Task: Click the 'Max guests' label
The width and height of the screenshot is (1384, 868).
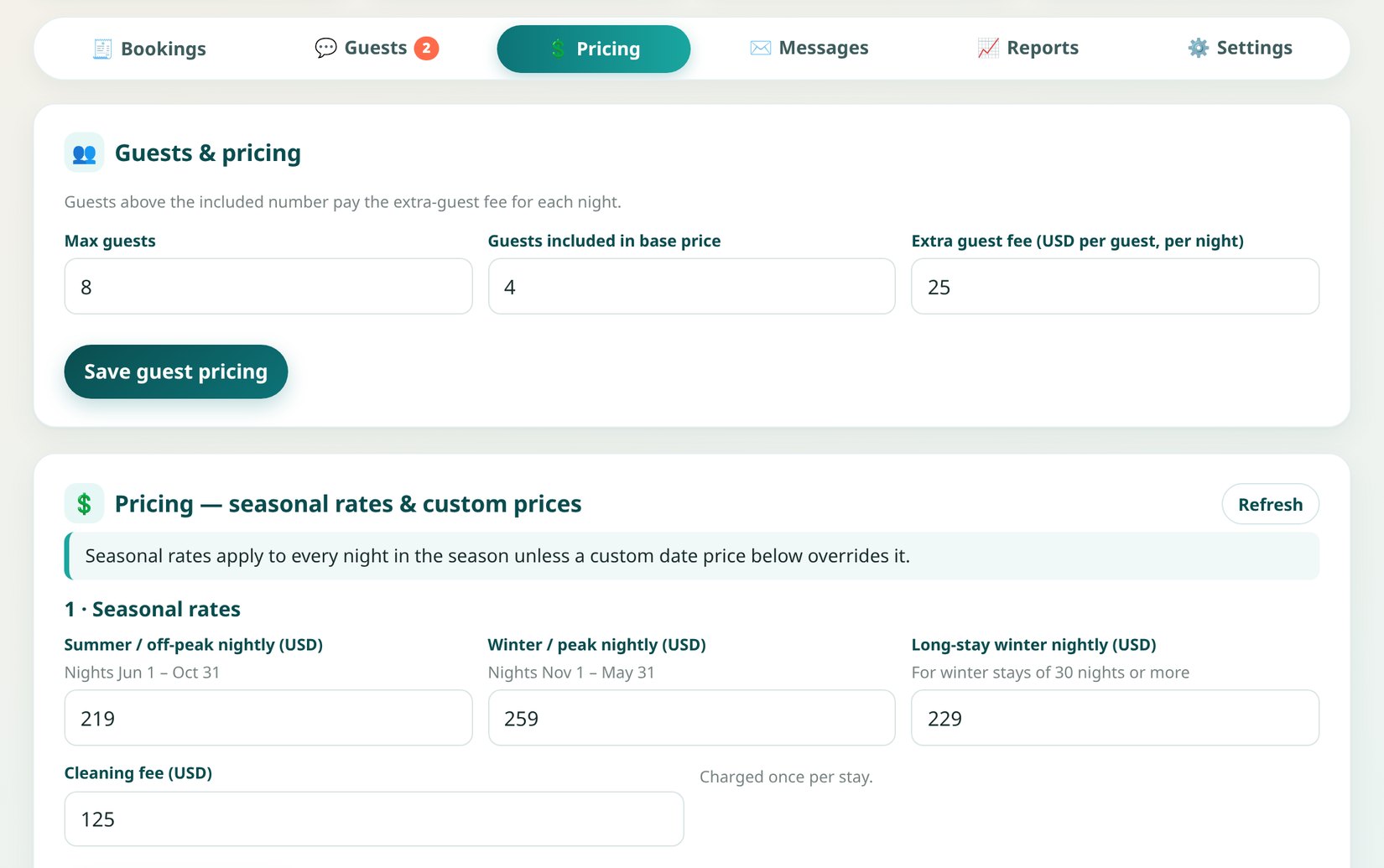Action: (x=110, y=241)
